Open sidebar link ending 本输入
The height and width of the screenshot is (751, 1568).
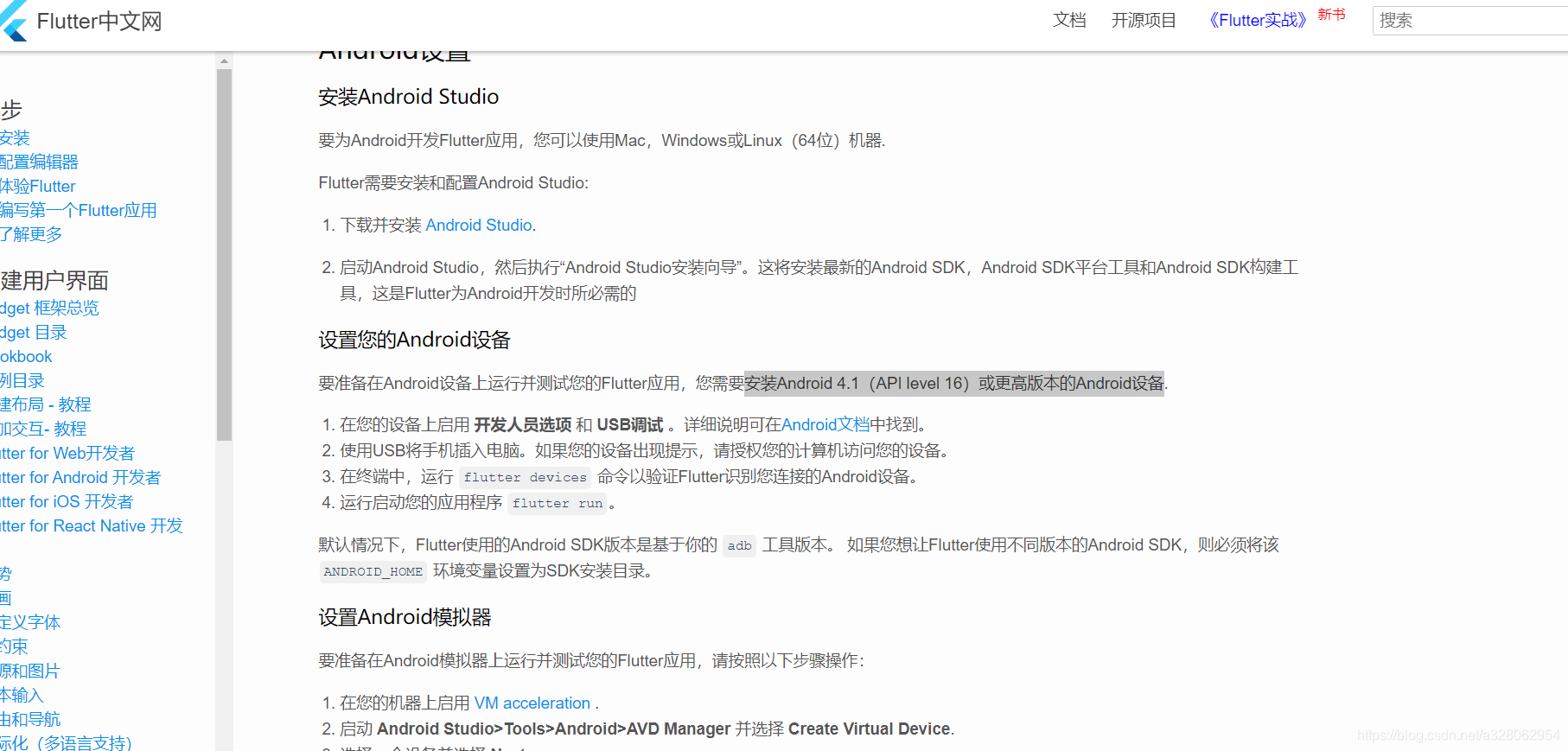22,695
